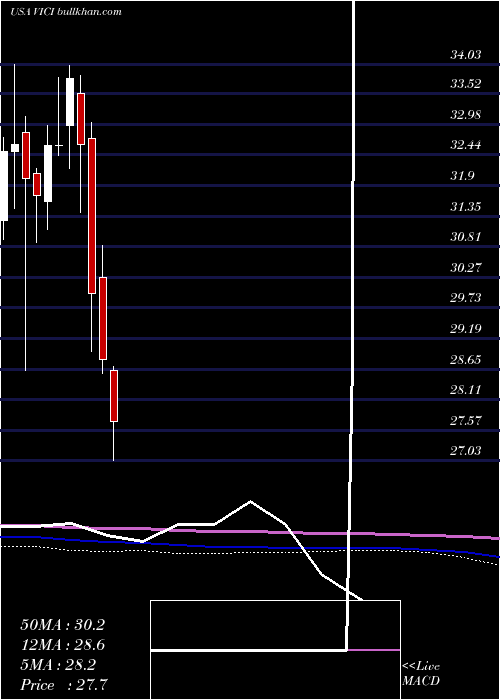Click the 32.98 price axis label

pos(466,114)
